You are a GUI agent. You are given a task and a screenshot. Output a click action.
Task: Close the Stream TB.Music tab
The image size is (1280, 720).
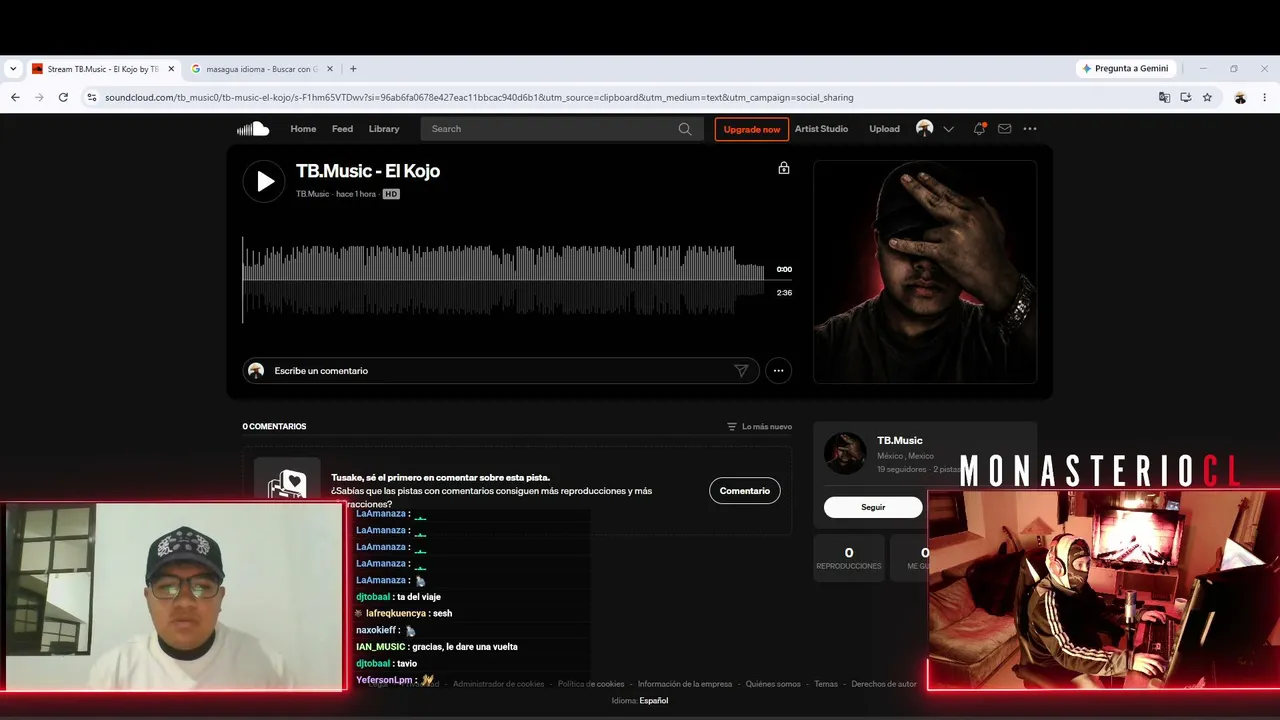[x=171, y=69]
